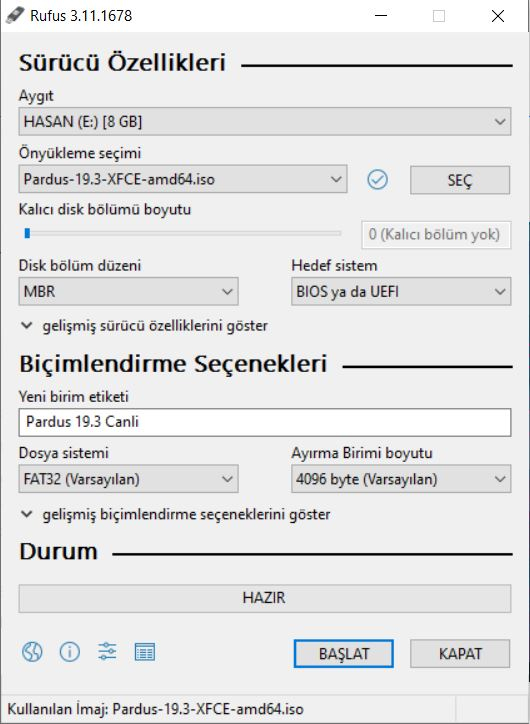Open the application settings sliders icon
This screenshot has width=530, height=724.
(x=107, y=652)
